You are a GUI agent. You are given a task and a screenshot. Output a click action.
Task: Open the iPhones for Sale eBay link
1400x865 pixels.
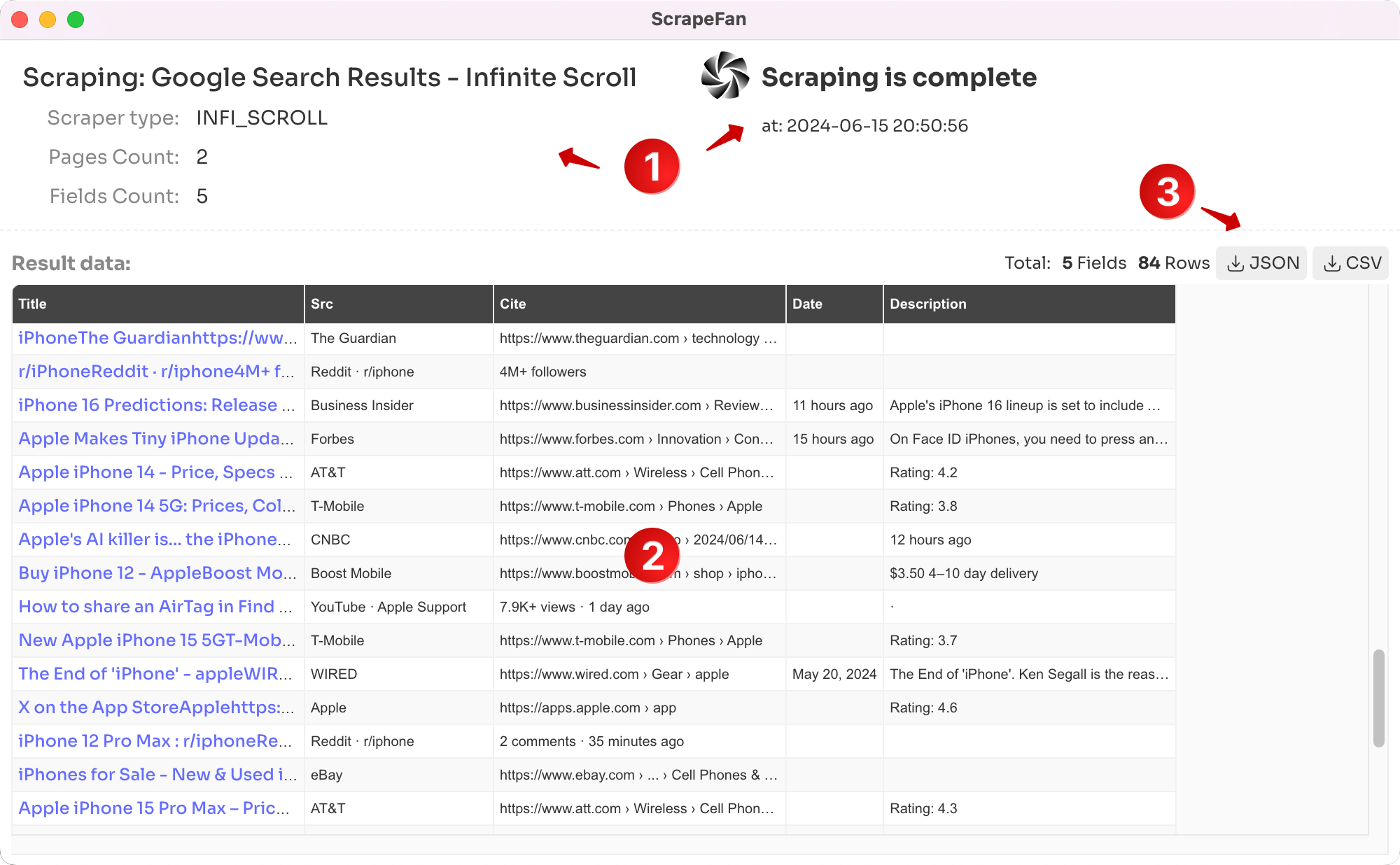tap(155, 775)
